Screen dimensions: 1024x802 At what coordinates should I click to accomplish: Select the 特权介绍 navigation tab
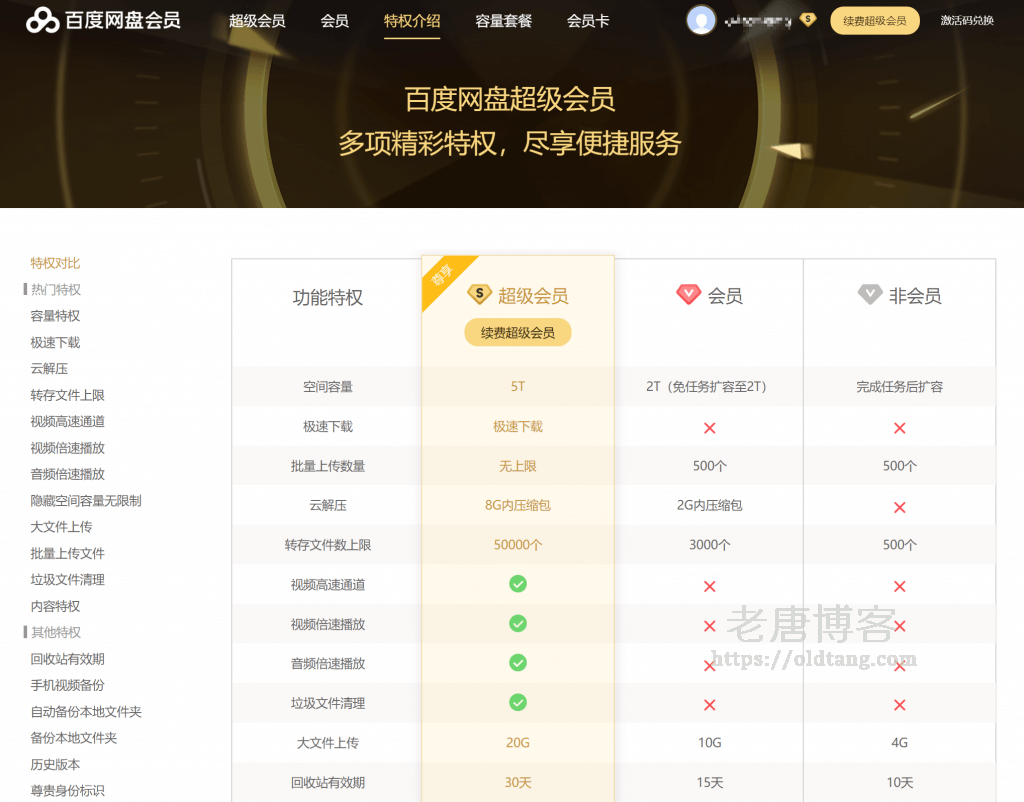point(411,21)
